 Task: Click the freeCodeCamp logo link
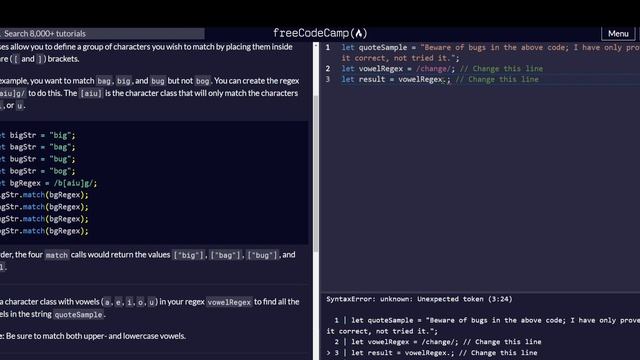[x=320, y=33]
